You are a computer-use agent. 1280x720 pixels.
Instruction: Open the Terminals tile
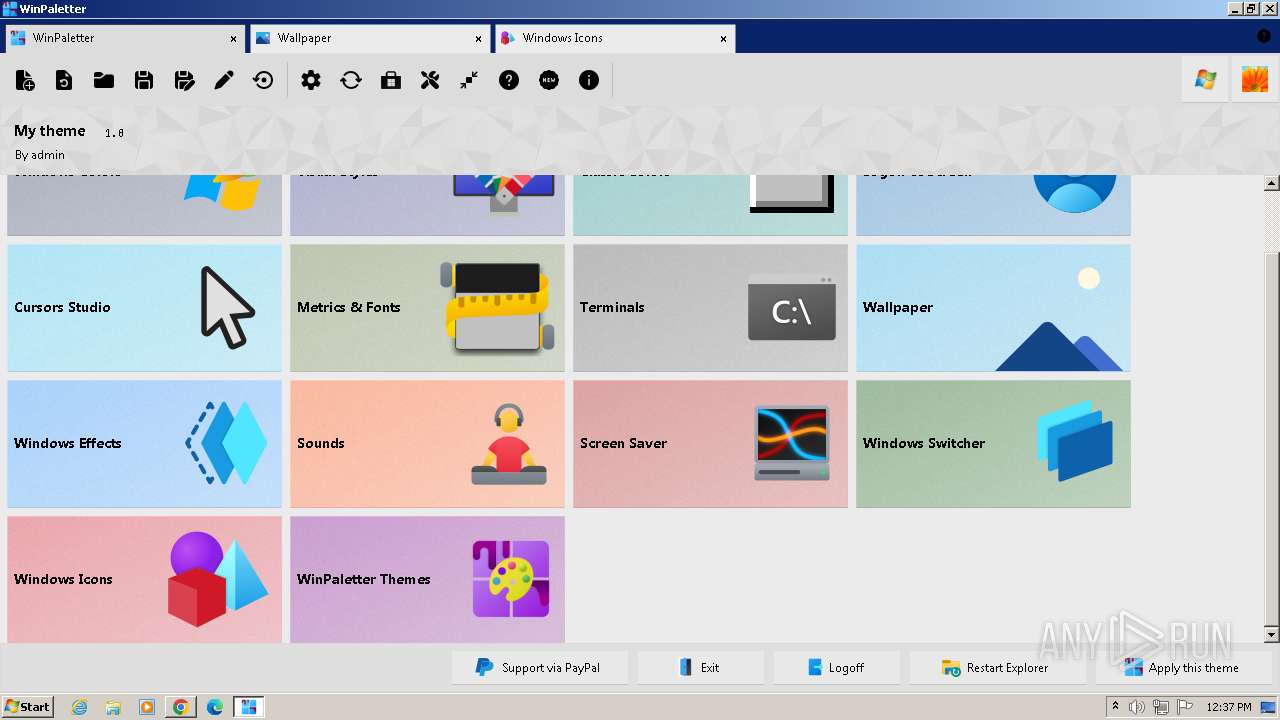click(x=710, y=308)
